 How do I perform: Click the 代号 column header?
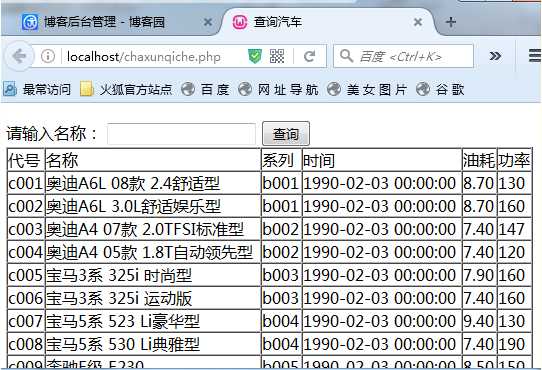26,160
